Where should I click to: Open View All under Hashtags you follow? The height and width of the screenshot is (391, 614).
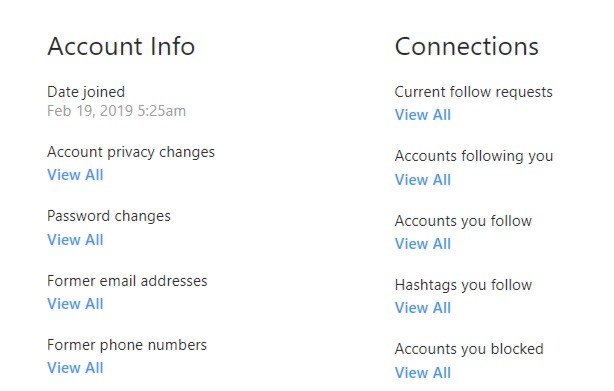click(x=423, y=308)
